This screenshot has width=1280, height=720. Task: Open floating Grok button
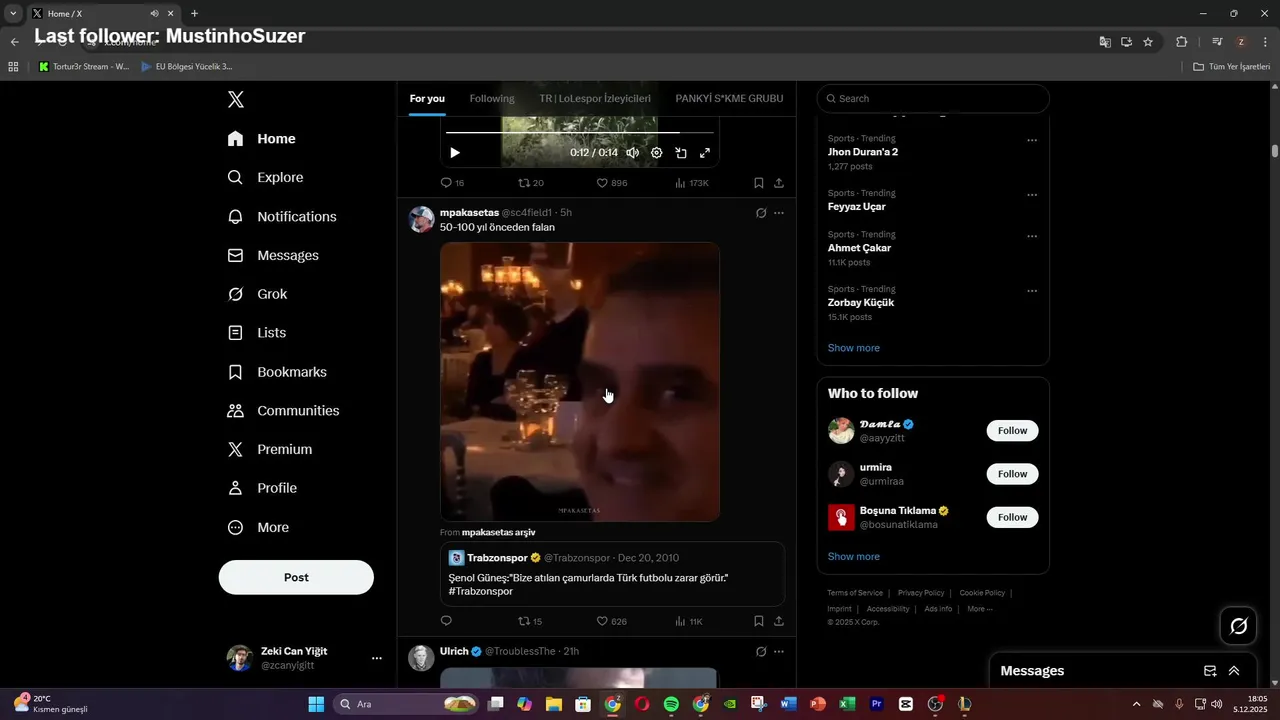click(x=1238, y=626)
